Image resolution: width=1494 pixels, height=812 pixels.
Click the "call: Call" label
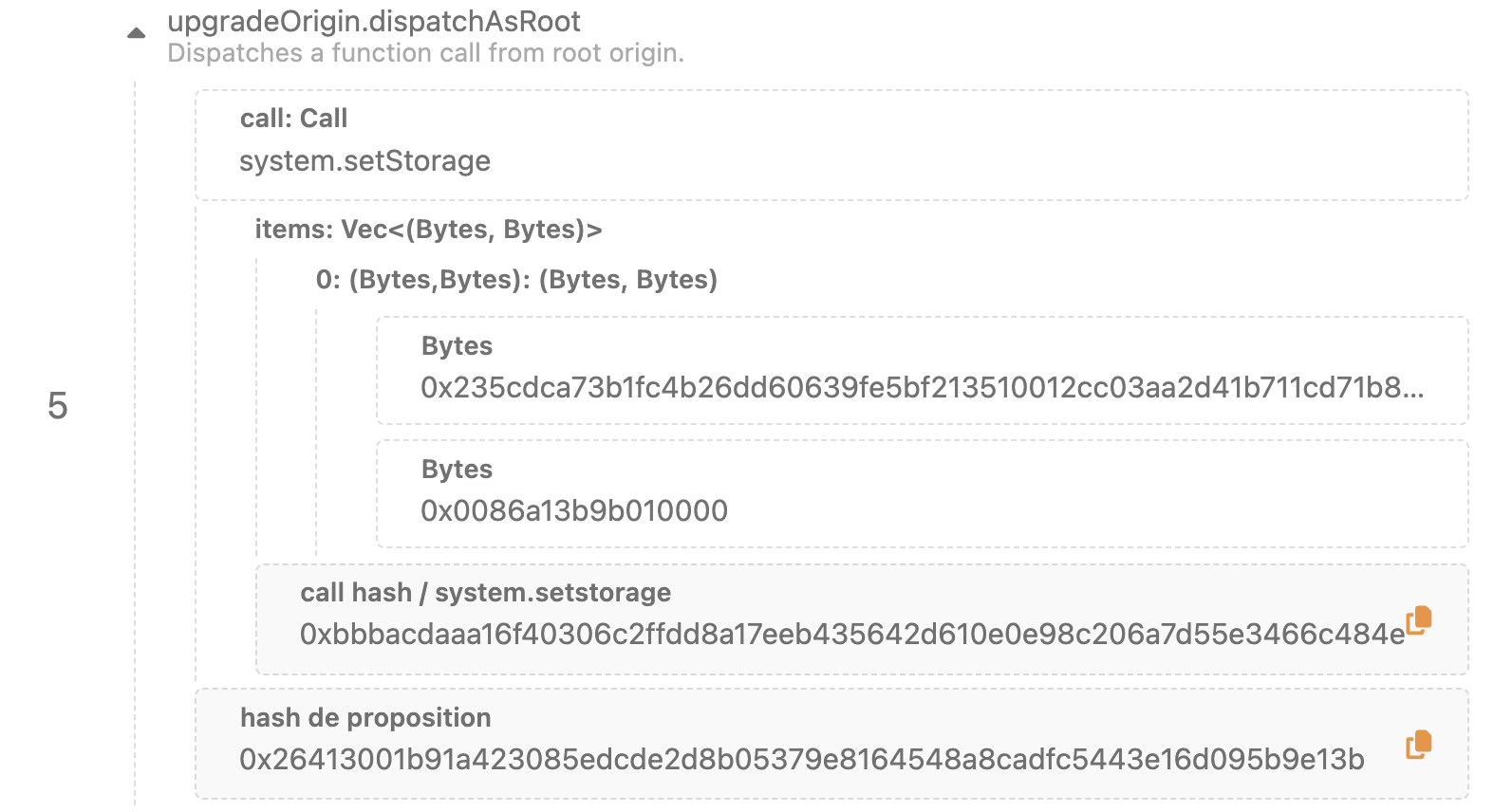[293, 119]
